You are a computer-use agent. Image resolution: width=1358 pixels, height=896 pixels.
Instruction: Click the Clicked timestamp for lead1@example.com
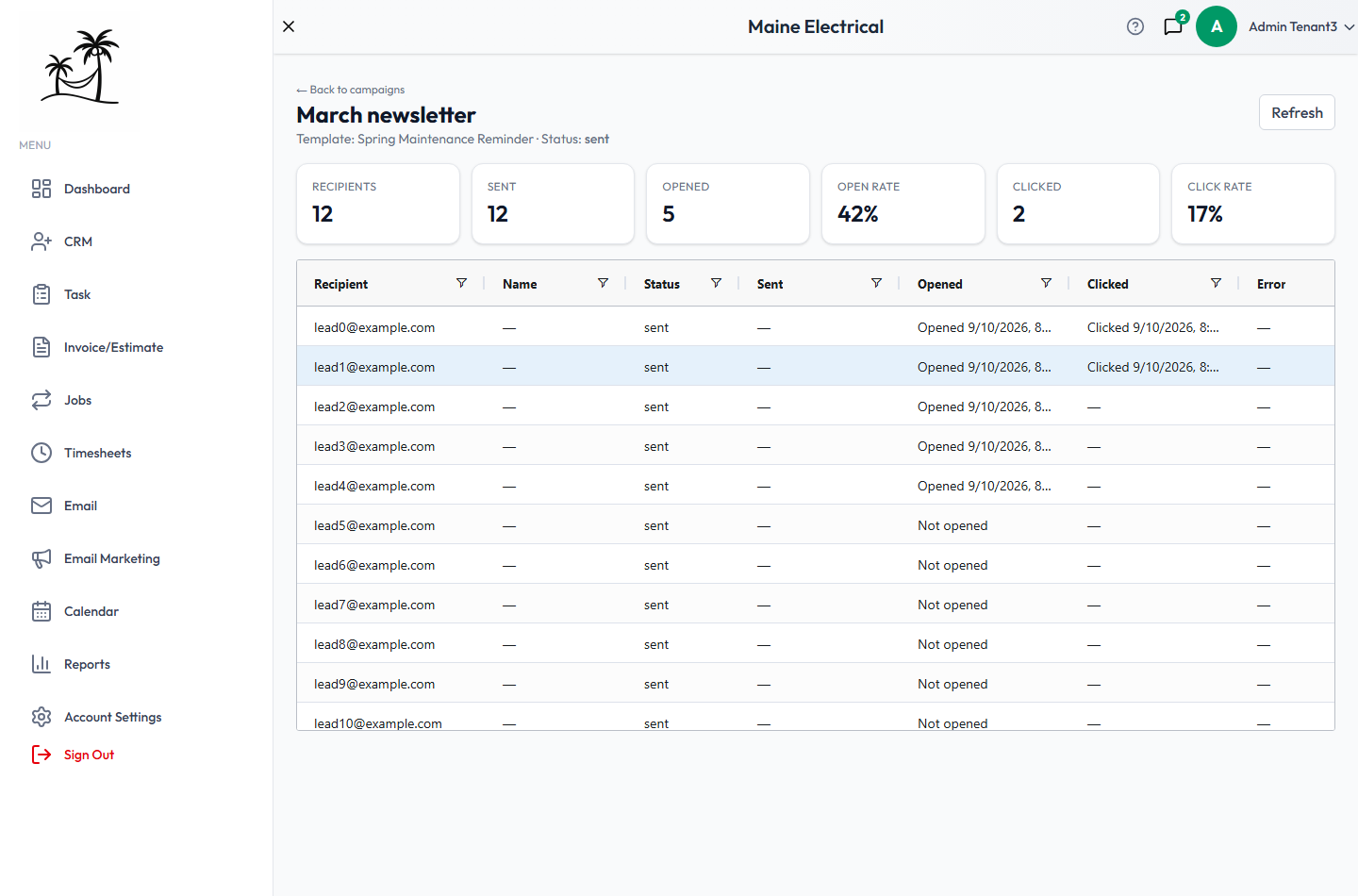pyautogui.click(x=1153, y=367)
